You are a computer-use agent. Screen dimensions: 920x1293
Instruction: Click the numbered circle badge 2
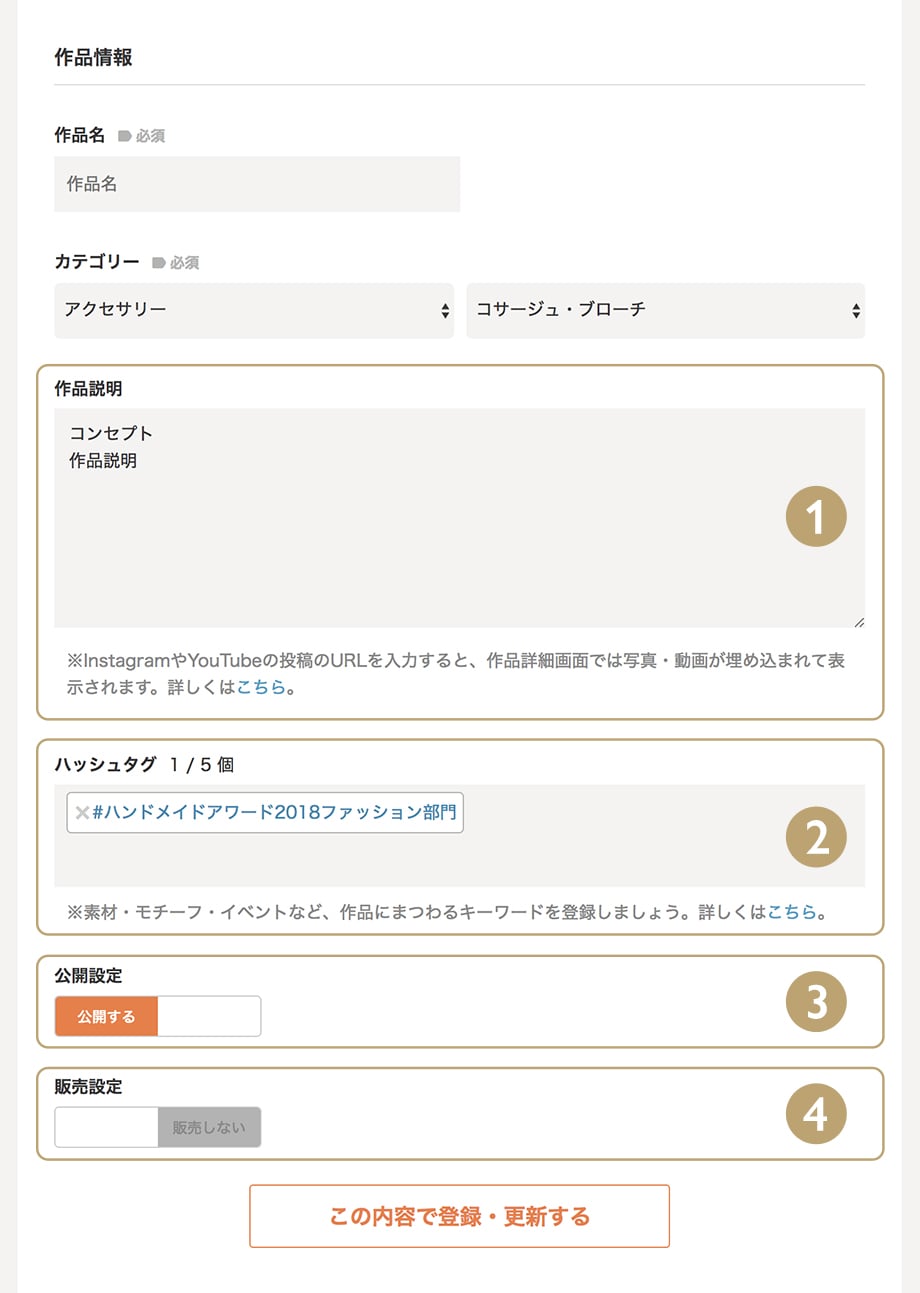coord(816,837)
